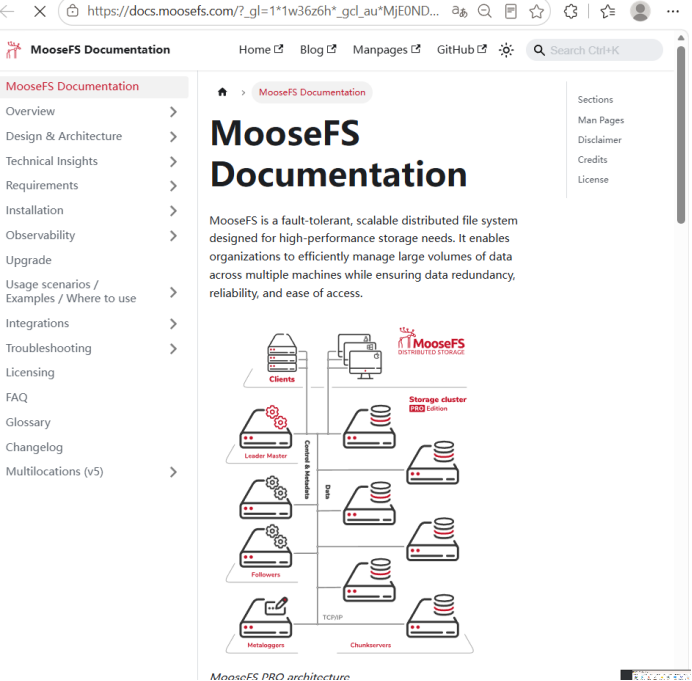The image size is (692, 681).
Task: Jump to the Credits section
Action: 592,159
